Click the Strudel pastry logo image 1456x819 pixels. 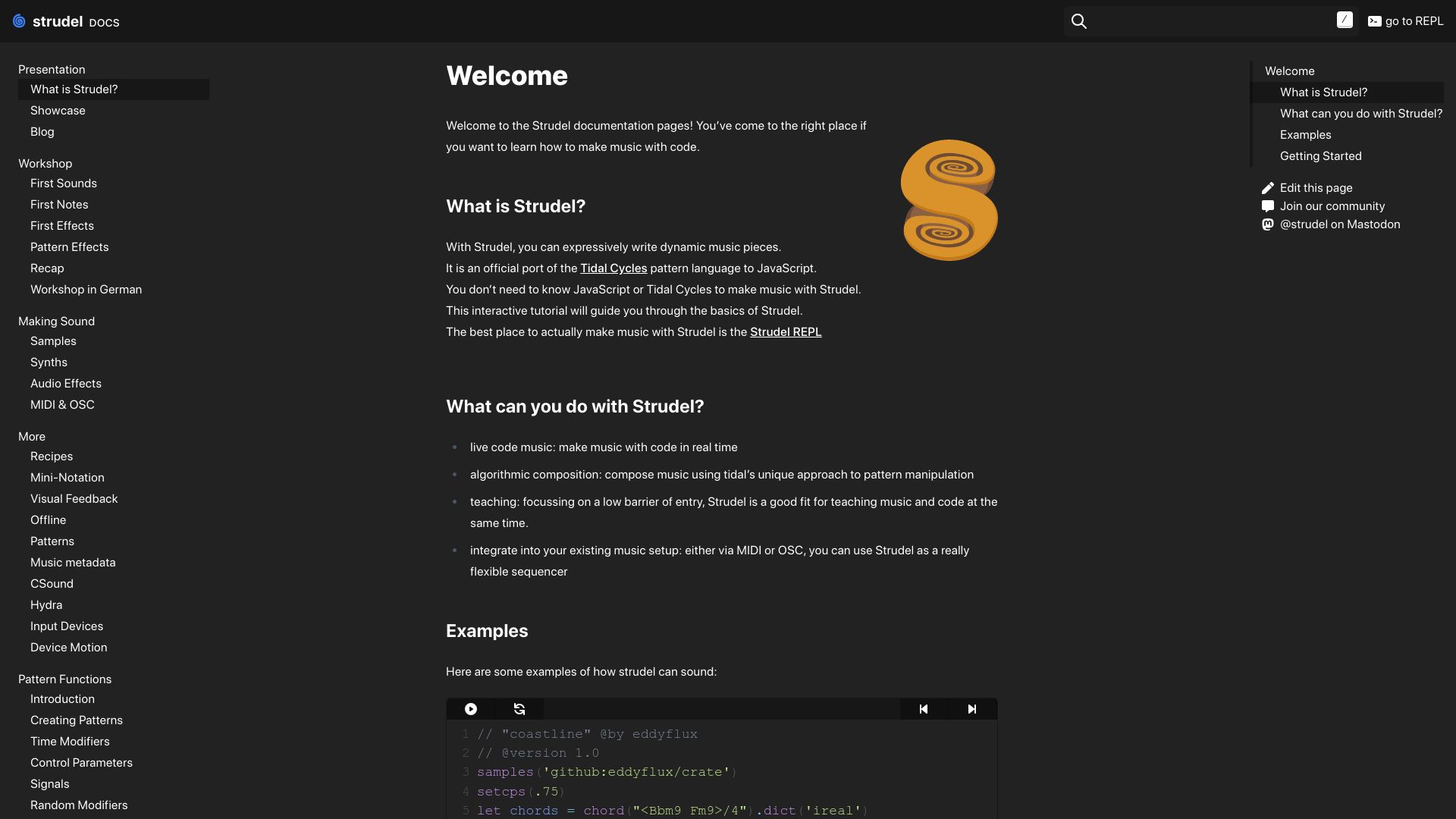click(x=949, y=200)
